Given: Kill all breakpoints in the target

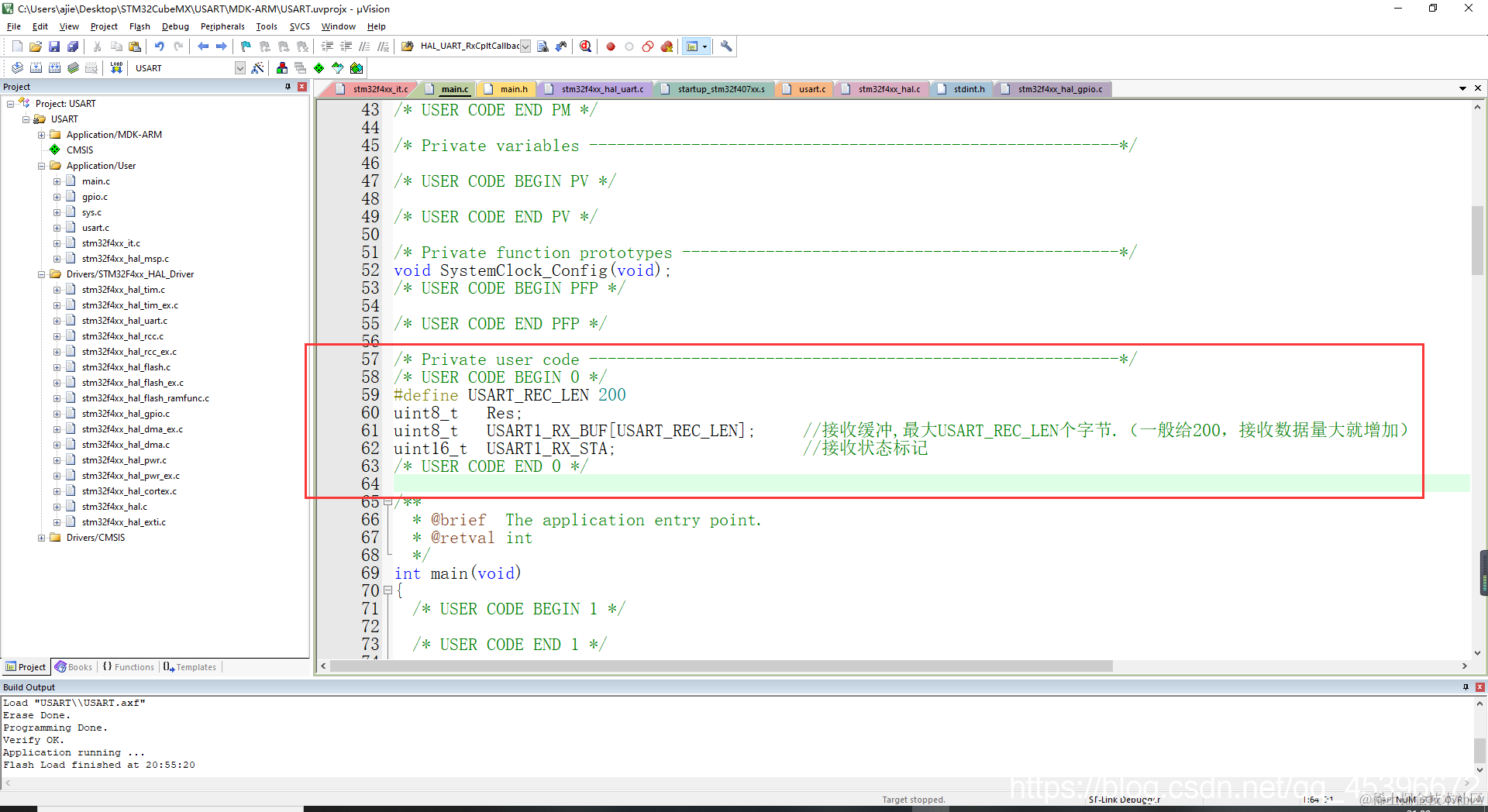Looking at the screenshot, I should coord(666,46).
